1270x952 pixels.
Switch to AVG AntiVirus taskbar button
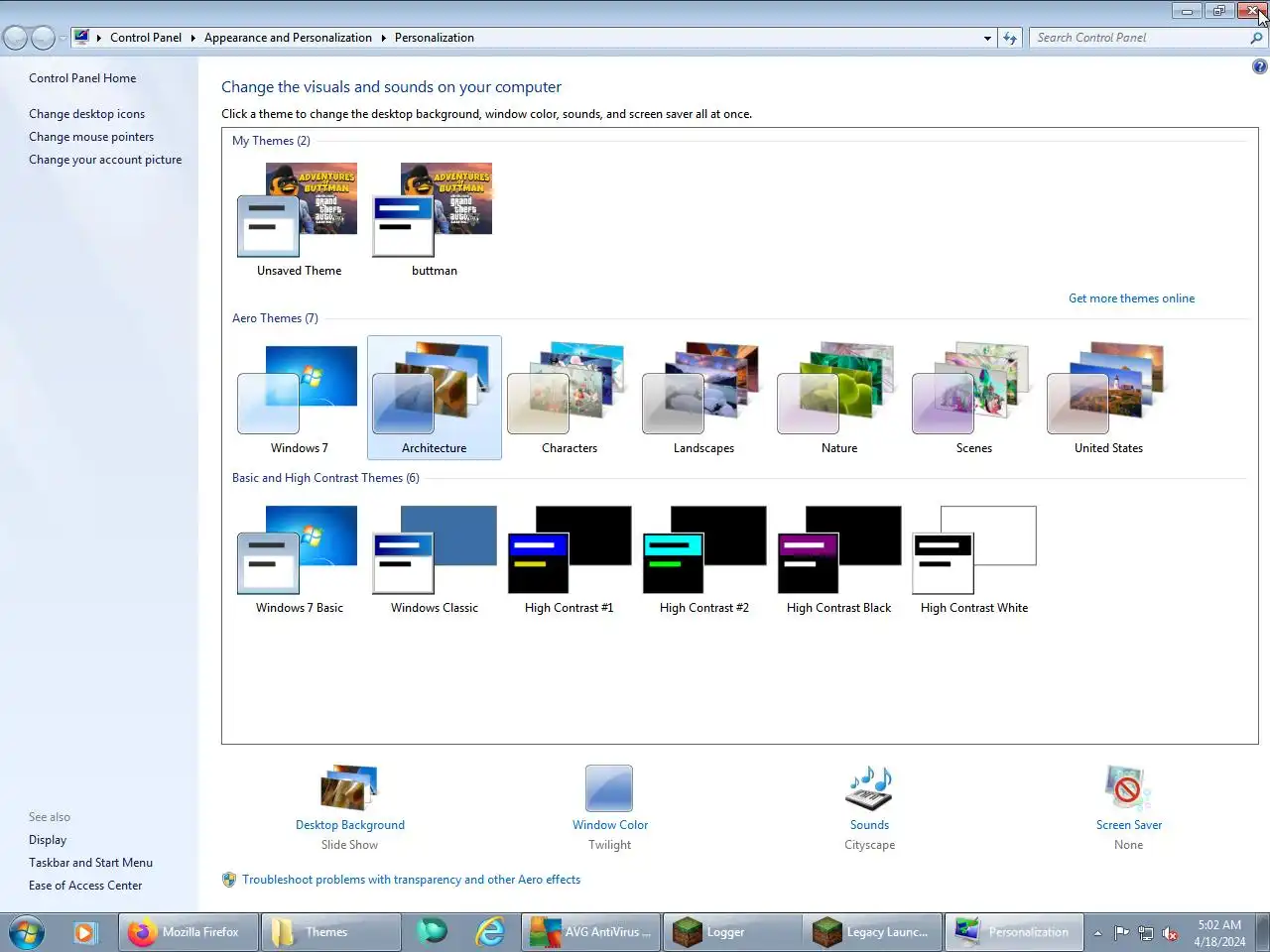click(x=590, y=932)
